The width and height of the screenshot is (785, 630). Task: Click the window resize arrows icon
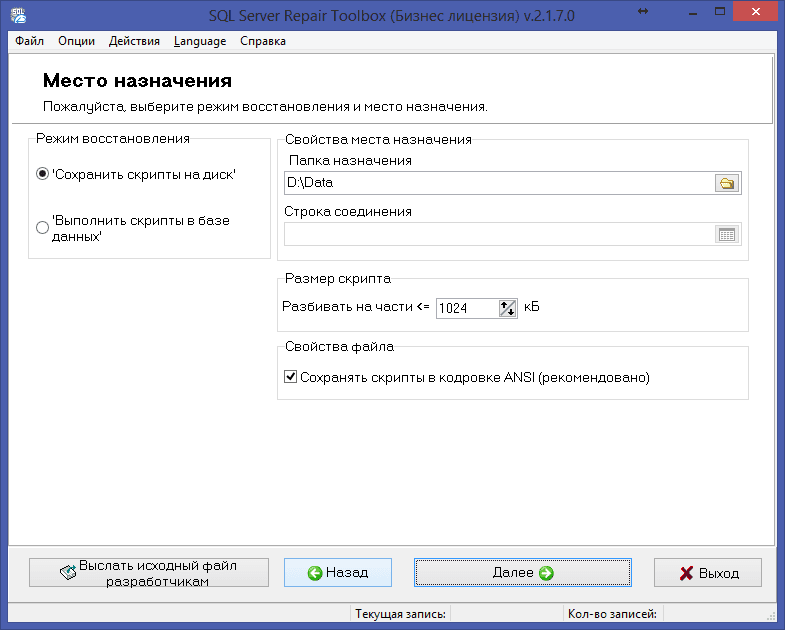point(643,11)
